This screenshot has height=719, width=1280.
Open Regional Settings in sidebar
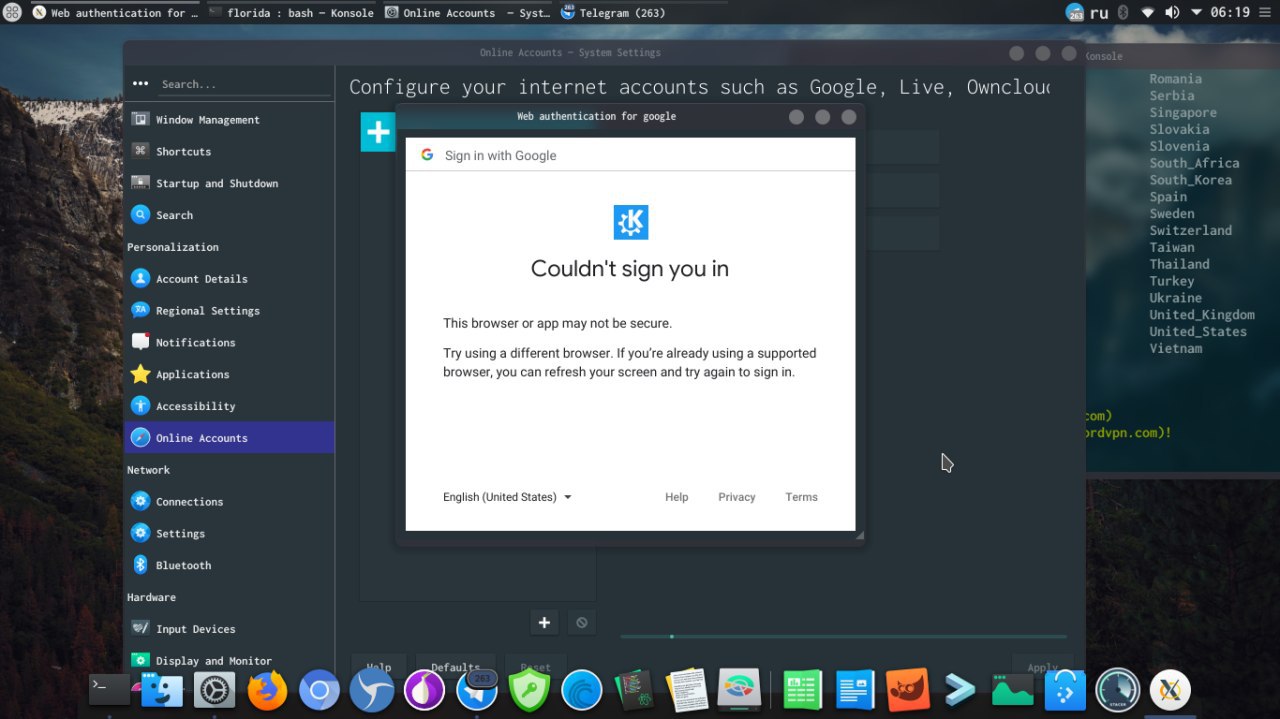click(x=229, y=311)
